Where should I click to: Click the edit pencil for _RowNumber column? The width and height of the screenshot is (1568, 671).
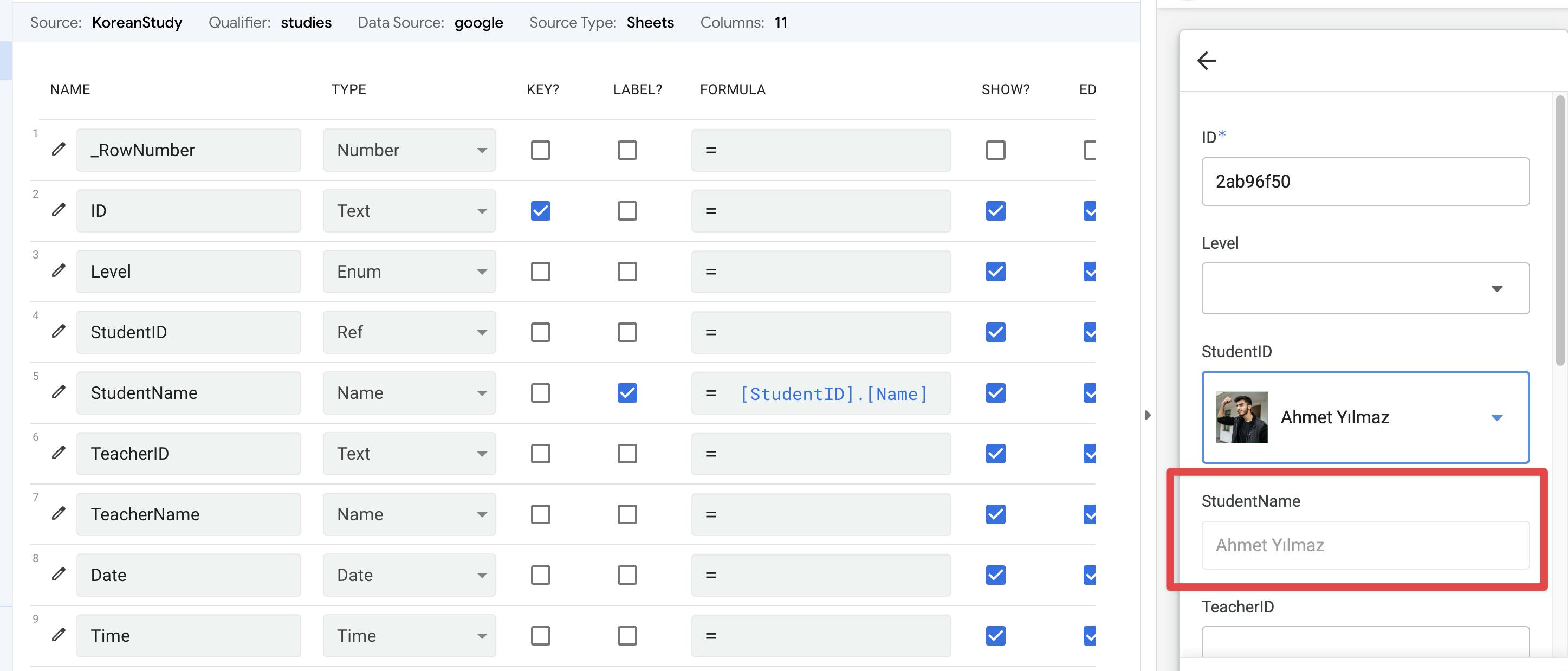pos(59,149)
